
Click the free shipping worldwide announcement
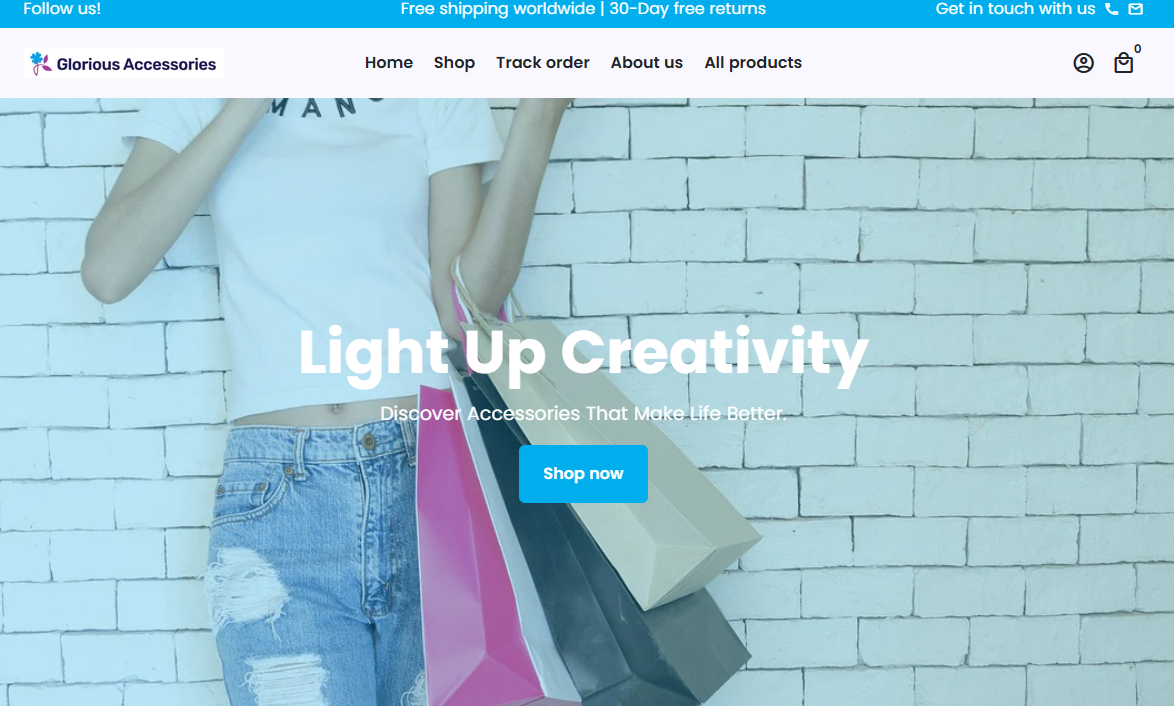tap(583, 9)
